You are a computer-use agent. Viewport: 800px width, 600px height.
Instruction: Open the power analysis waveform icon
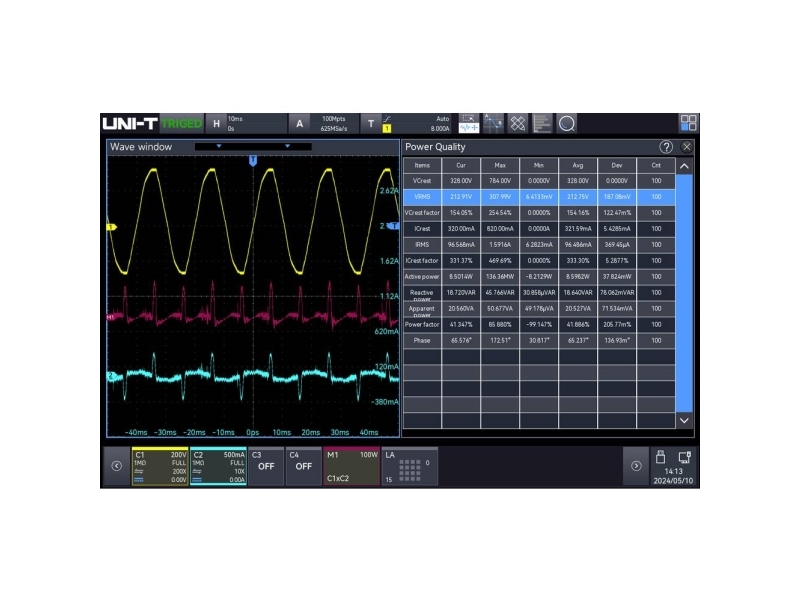(469, 124)
